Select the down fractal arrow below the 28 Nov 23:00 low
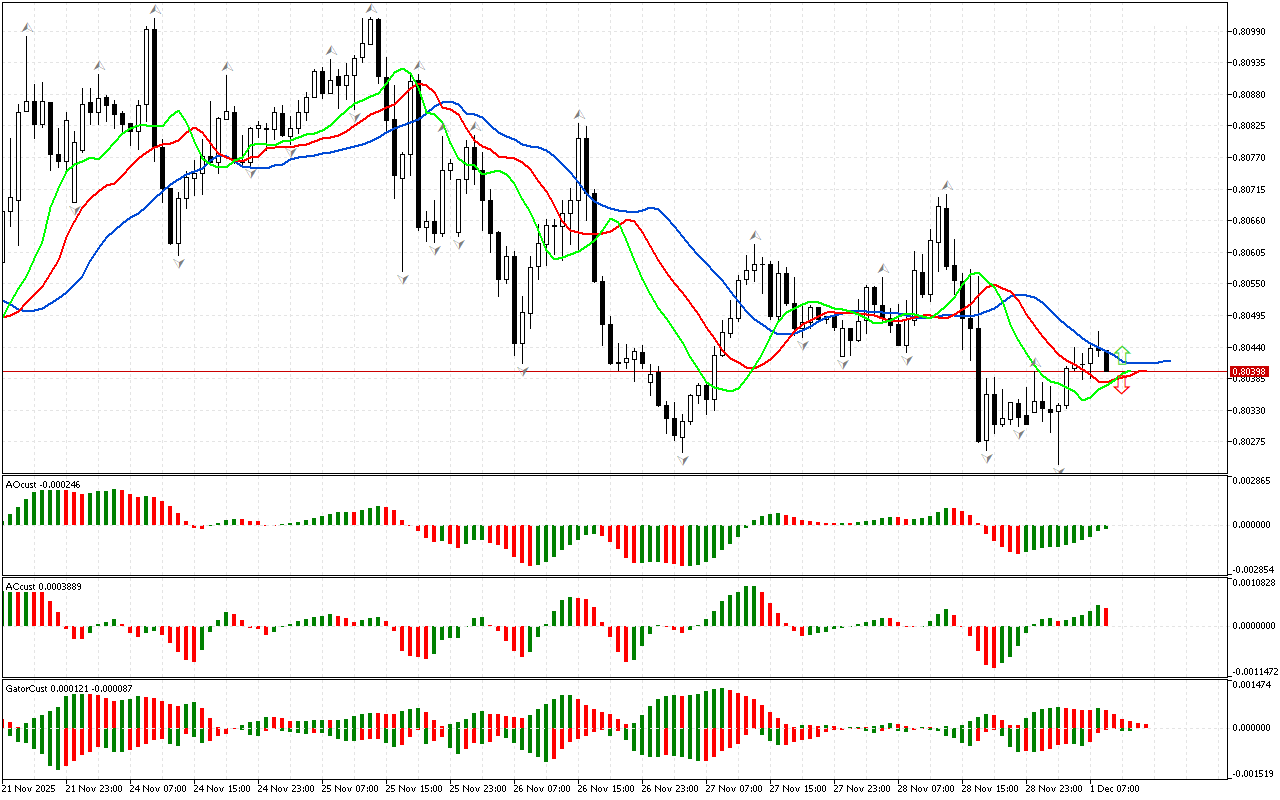Viewport: 1280px width, 800px height. point(1058,469)
